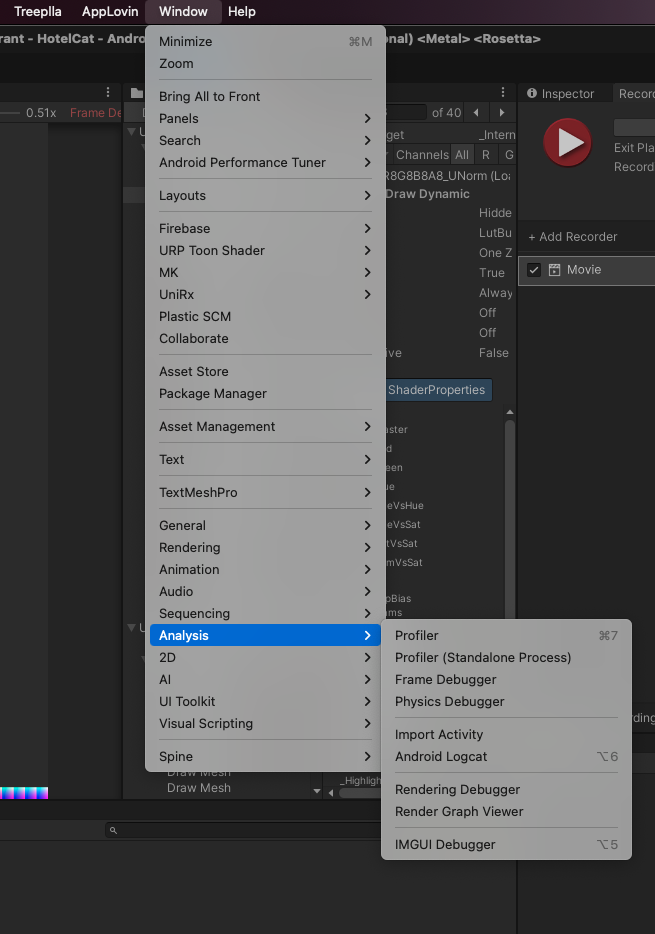
Task: Expand the Layouts submenu
Action: [265, 195]
